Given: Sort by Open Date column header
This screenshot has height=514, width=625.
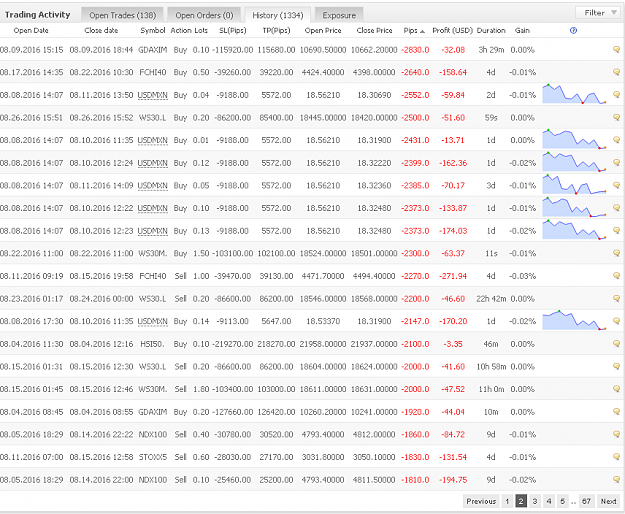Looking at the screenshot, I should (x=31, y=30).
